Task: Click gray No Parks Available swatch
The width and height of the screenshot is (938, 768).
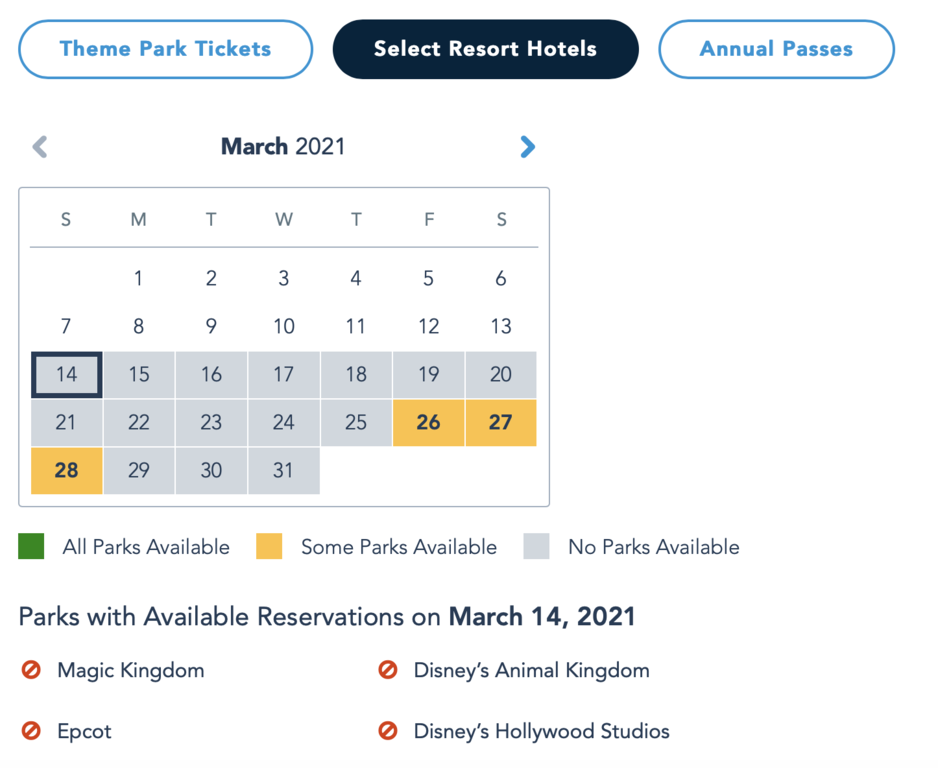Action: 537,546
